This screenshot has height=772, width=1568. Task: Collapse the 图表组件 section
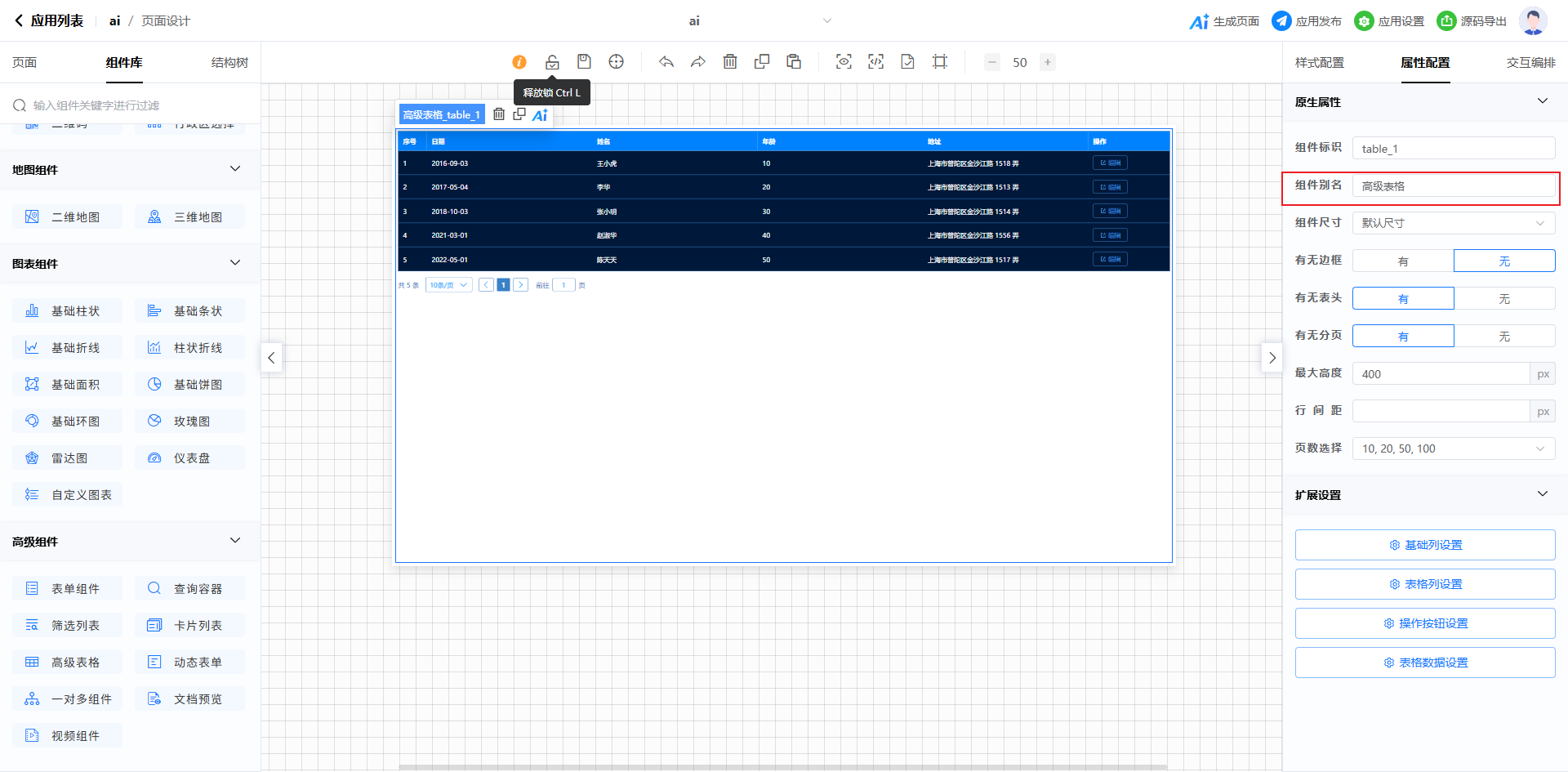tap(235, 263)
